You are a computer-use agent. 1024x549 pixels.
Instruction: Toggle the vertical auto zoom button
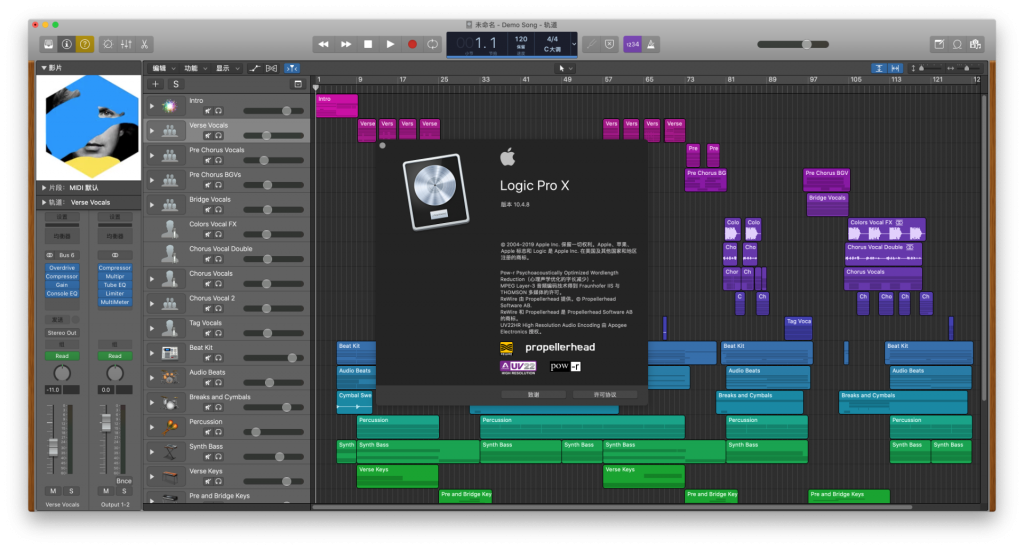point(879,68)
